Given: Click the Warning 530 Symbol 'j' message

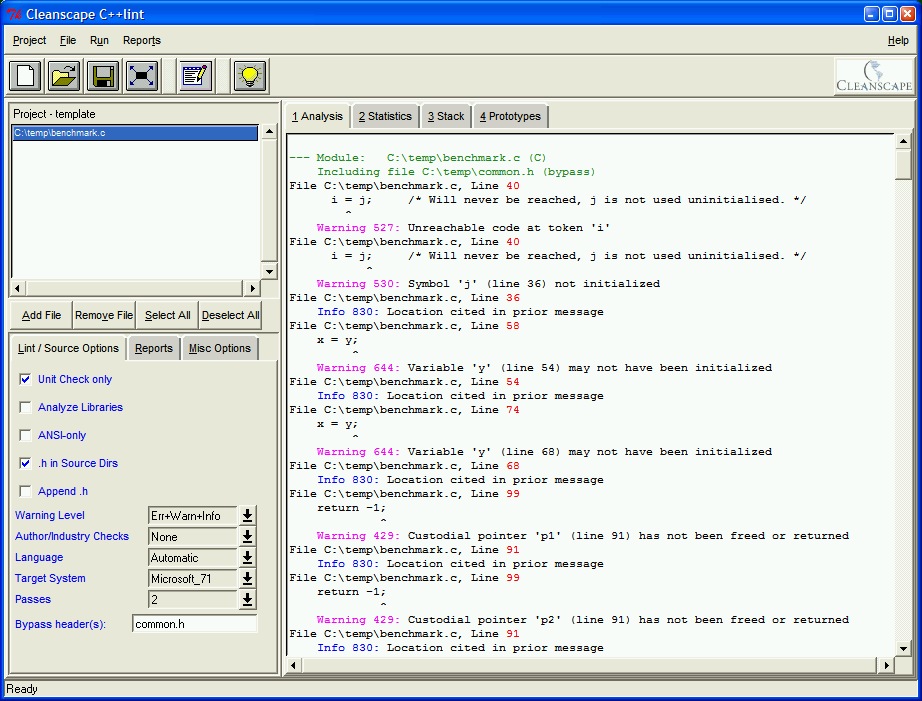Looking at the screenshot, I should click(488, 283).
